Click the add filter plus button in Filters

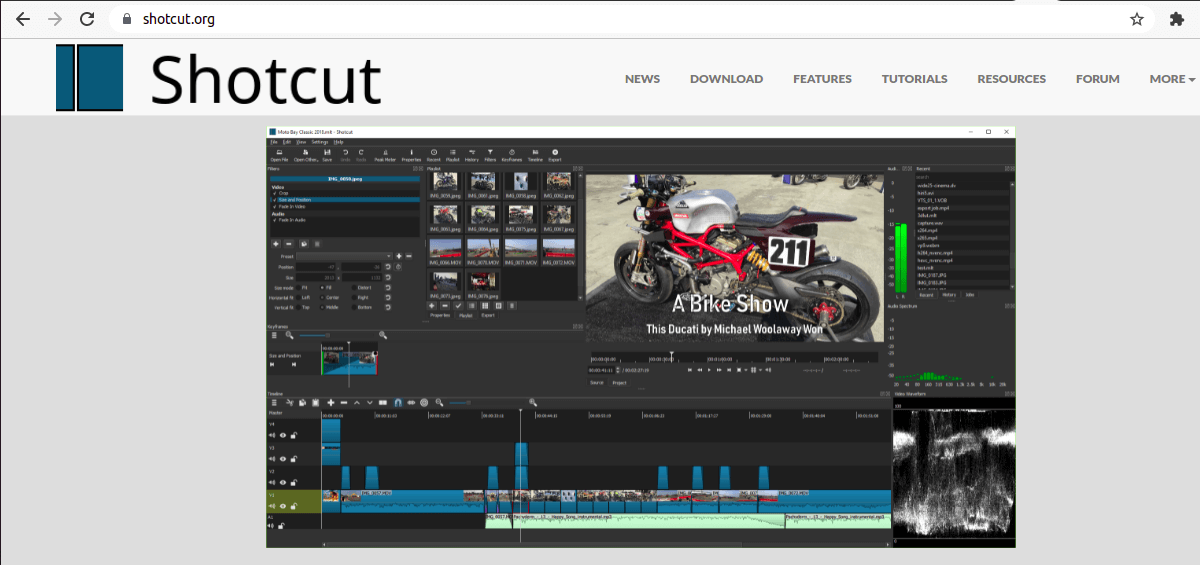tap(276, 244)
